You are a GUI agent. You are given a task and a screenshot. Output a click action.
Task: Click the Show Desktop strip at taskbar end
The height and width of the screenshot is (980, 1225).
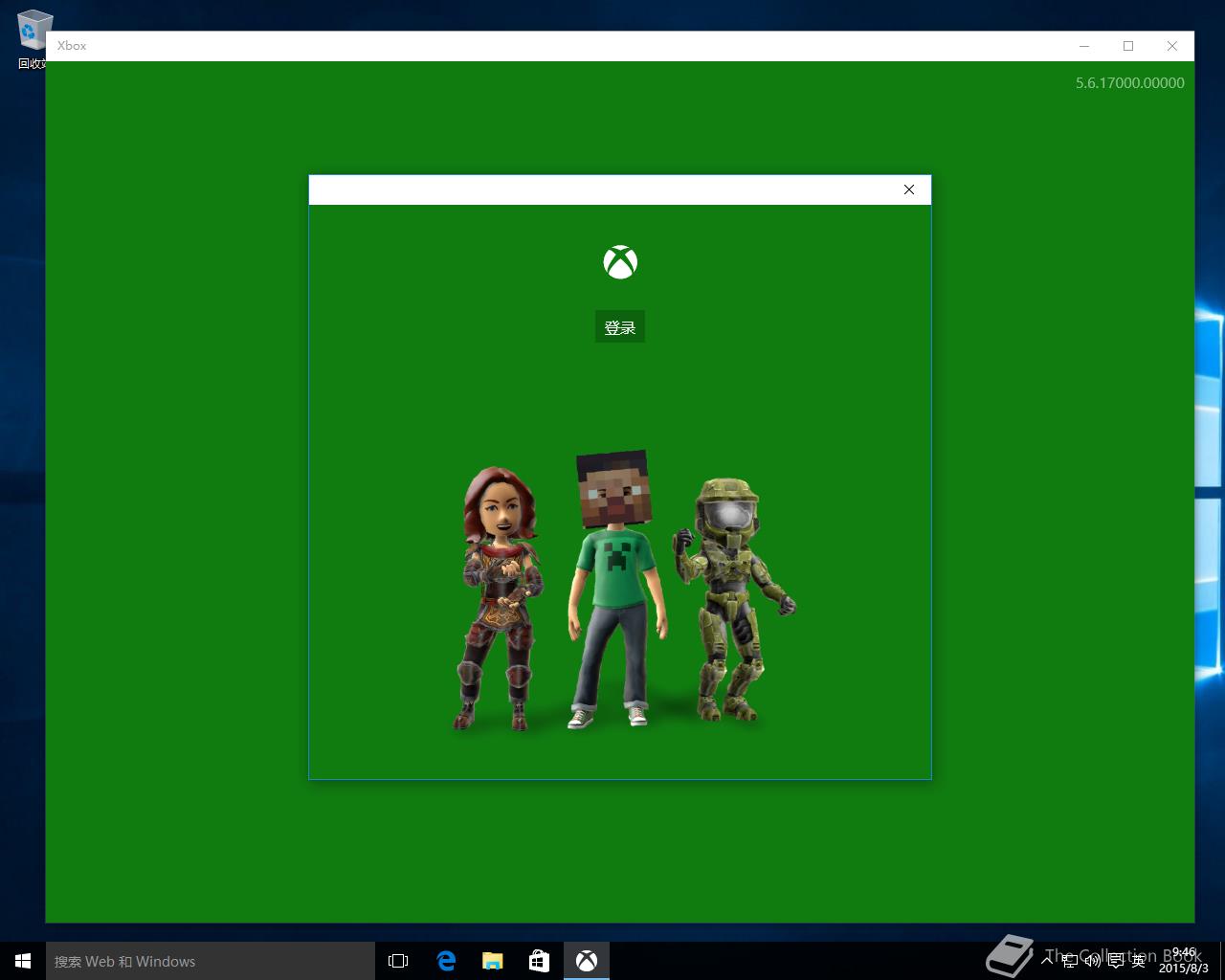tap(1222, 961)
